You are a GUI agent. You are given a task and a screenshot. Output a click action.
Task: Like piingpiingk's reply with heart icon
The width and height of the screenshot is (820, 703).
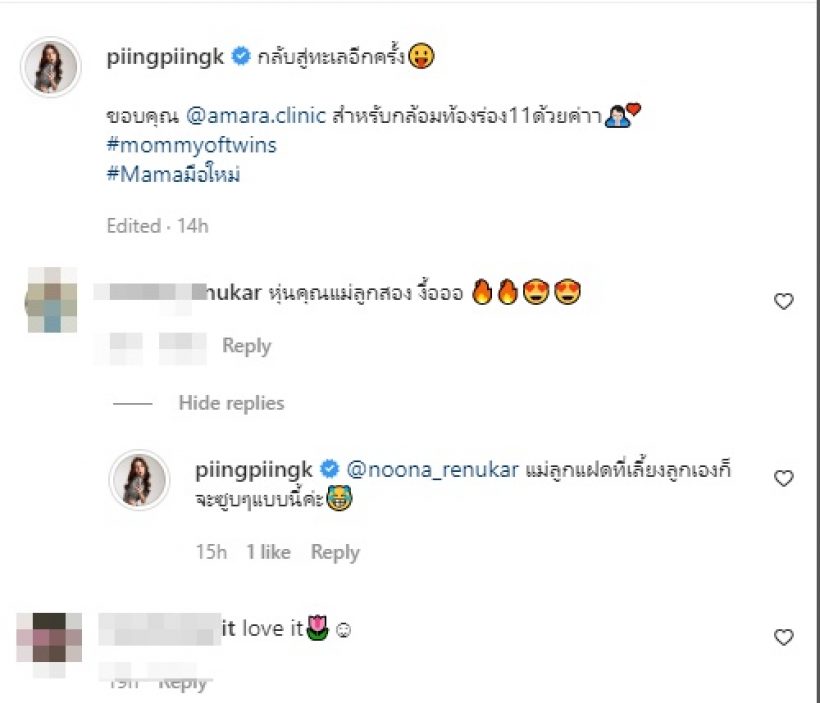point(783,478)
